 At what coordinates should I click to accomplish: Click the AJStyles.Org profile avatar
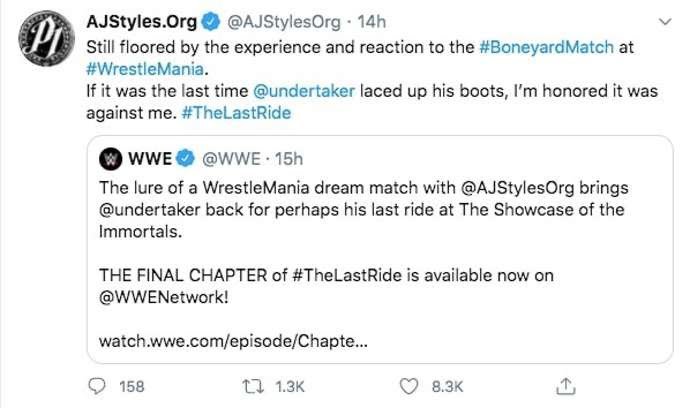pos(47,38)
